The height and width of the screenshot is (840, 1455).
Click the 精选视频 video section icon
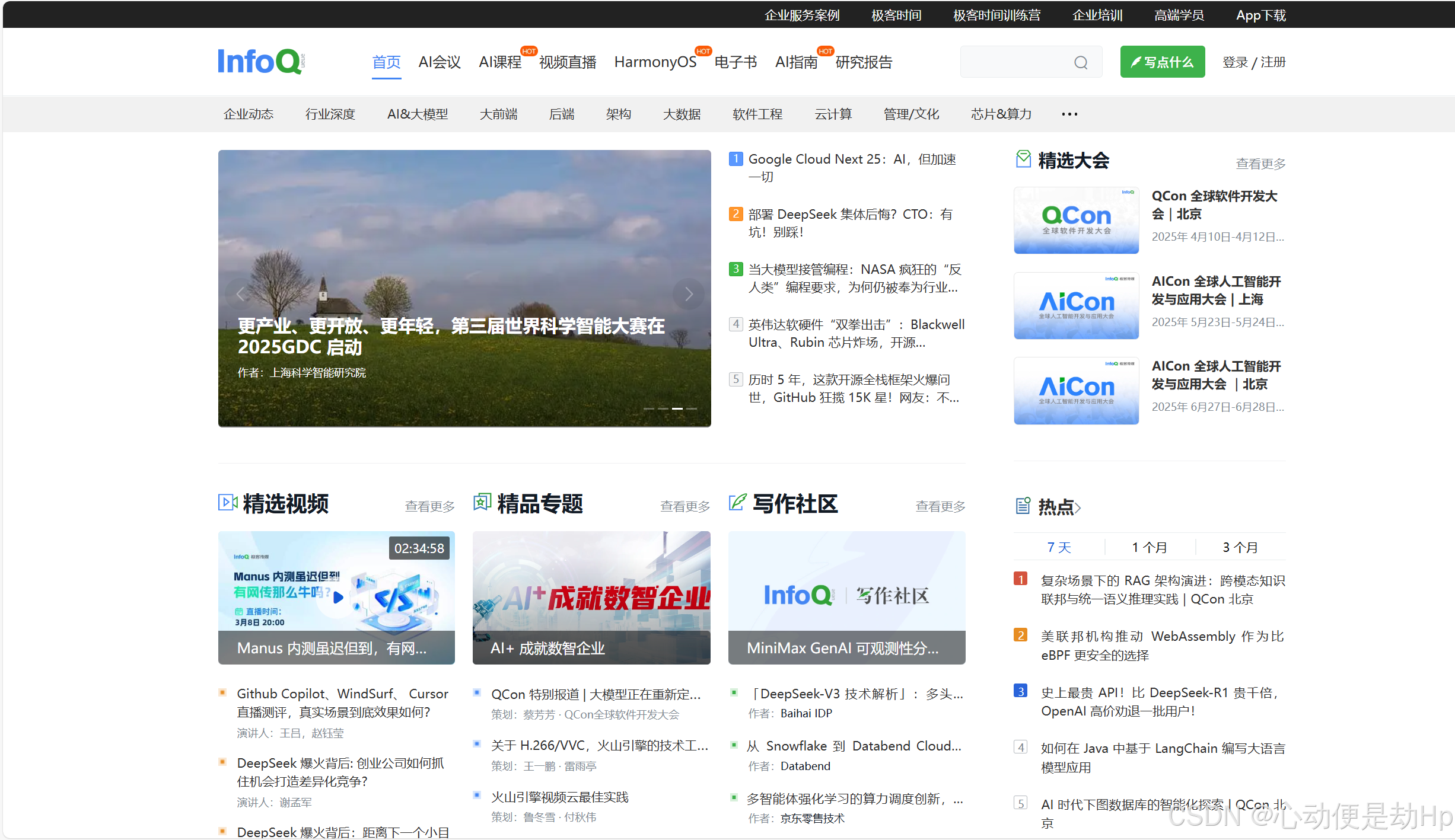(228, 503)
